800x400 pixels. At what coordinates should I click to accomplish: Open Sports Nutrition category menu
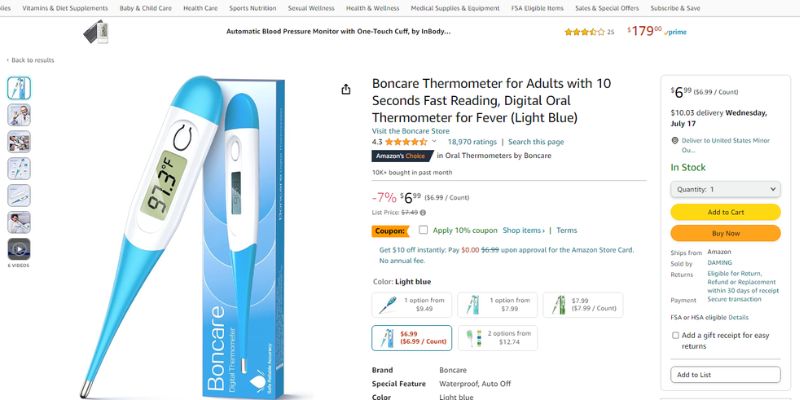(252, 8)
